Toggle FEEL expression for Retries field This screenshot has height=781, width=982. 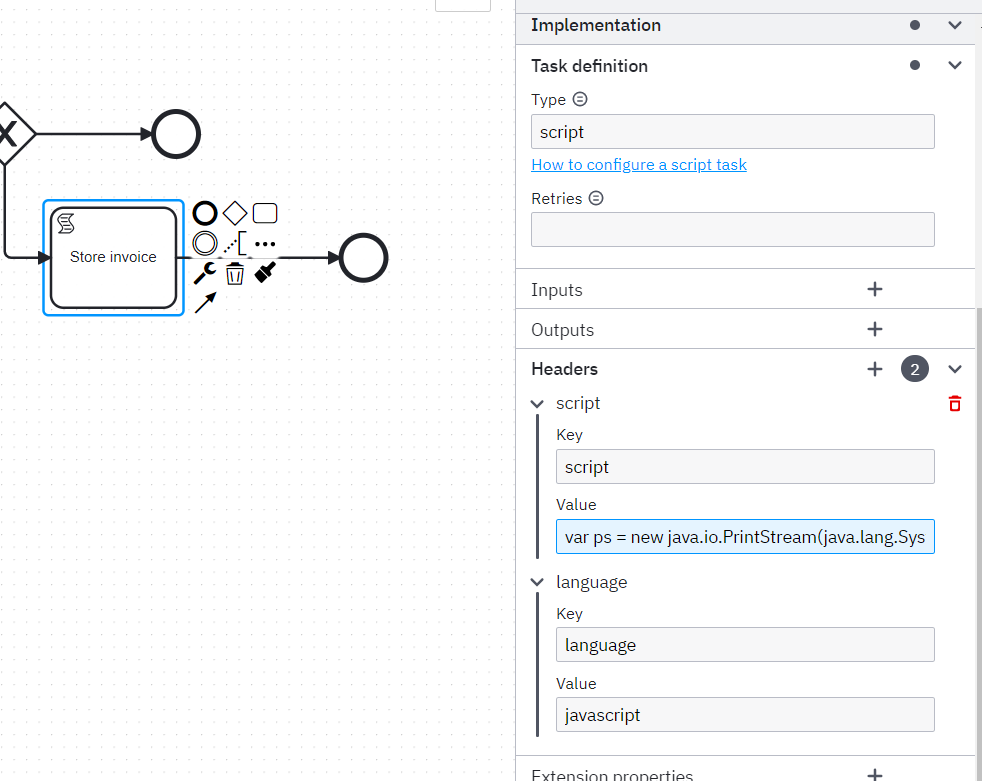tap(596, 198)
